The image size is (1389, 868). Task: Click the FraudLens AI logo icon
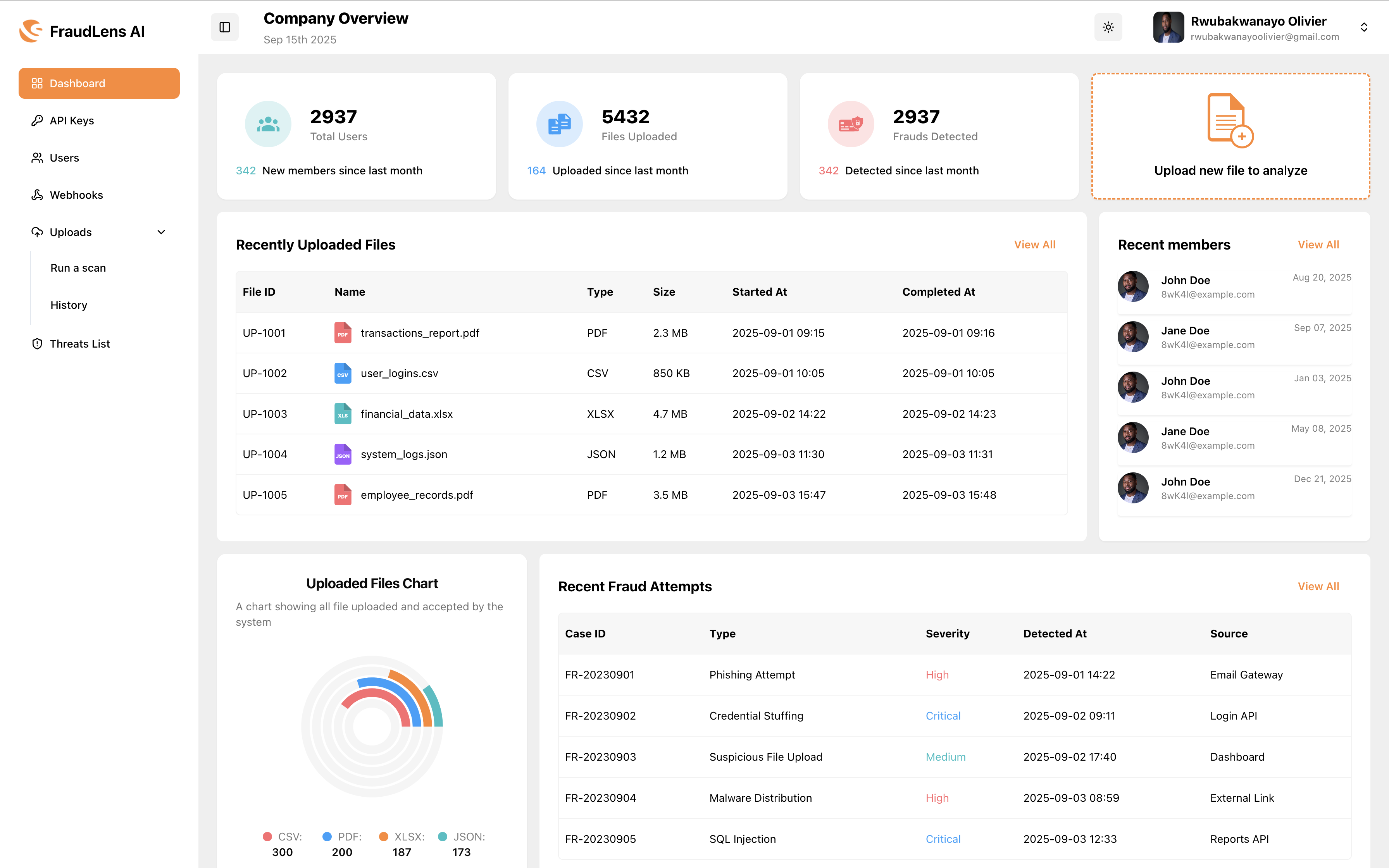click(x=31, y=31)
